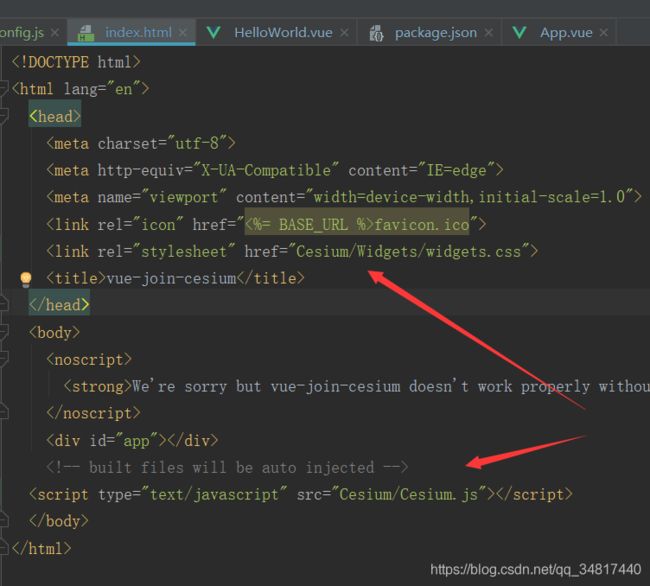
Task: Collapse the opening head tag fold marker
Action: pos(4,116)
